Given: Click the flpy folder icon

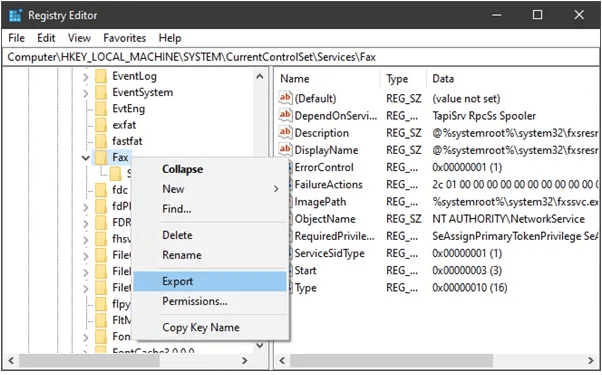Looking at the screenshot, I should coord(101,304).
